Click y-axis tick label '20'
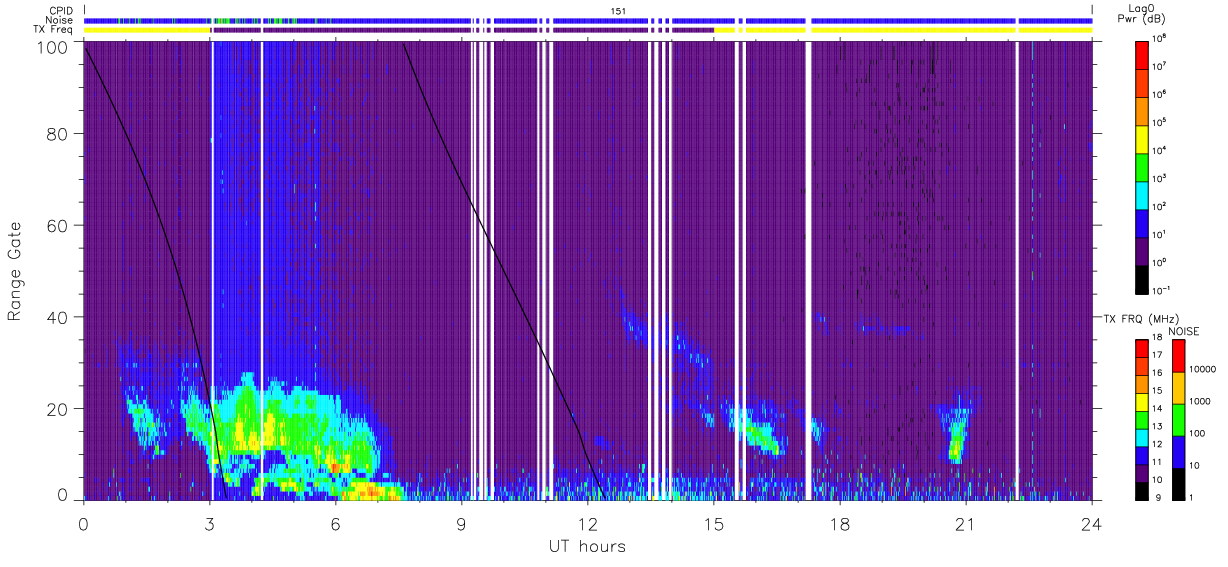 [57, 408]
